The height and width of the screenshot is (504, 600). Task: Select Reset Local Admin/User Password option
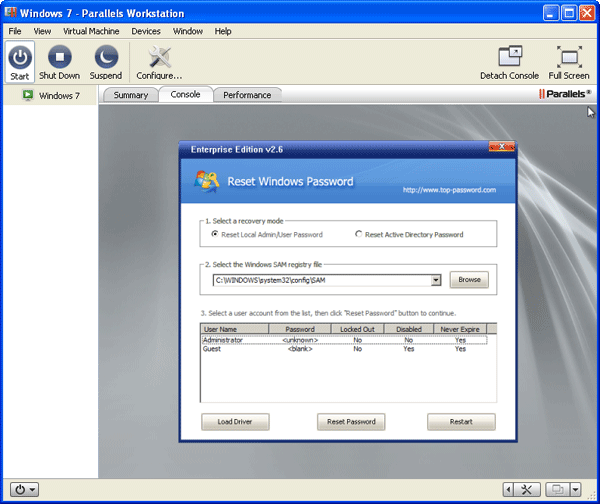215,234
